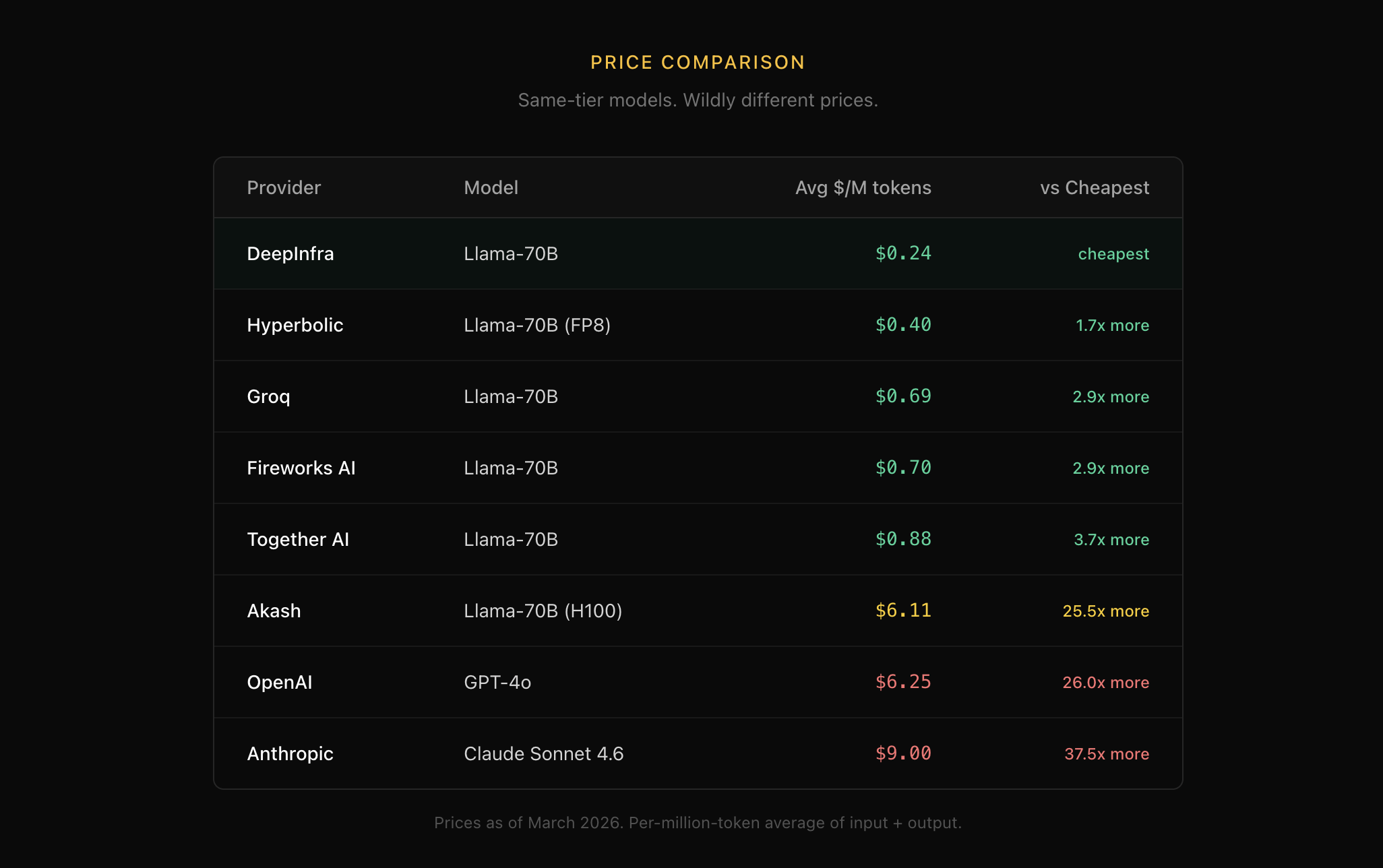The image size is (1383, 868).
Task: Click the Llama-70B (FP8) model cell
Action: click(x=536, y=325)
